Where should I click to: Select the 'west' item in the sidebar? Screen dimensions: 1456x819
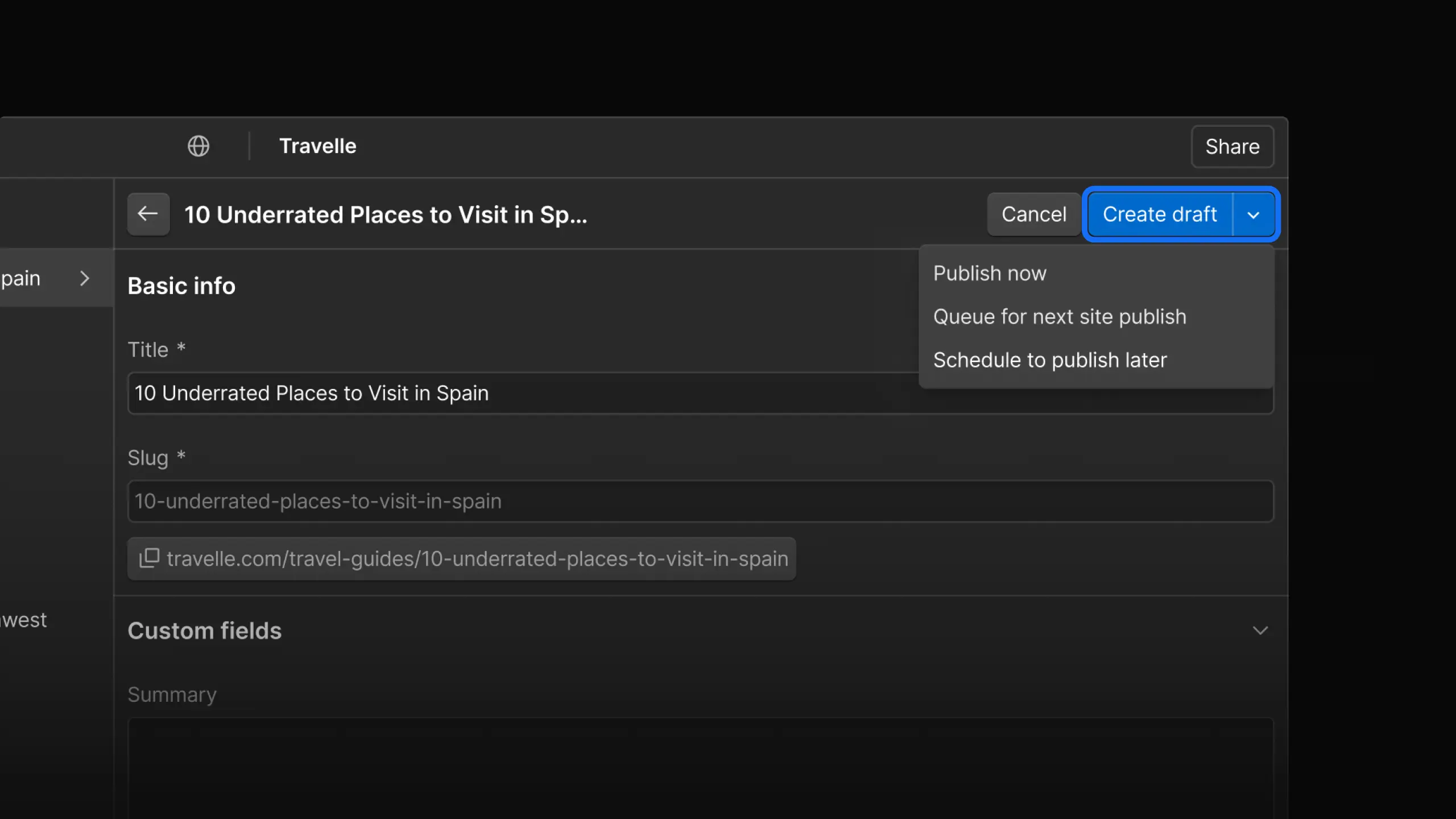click(x=23, y=620)
